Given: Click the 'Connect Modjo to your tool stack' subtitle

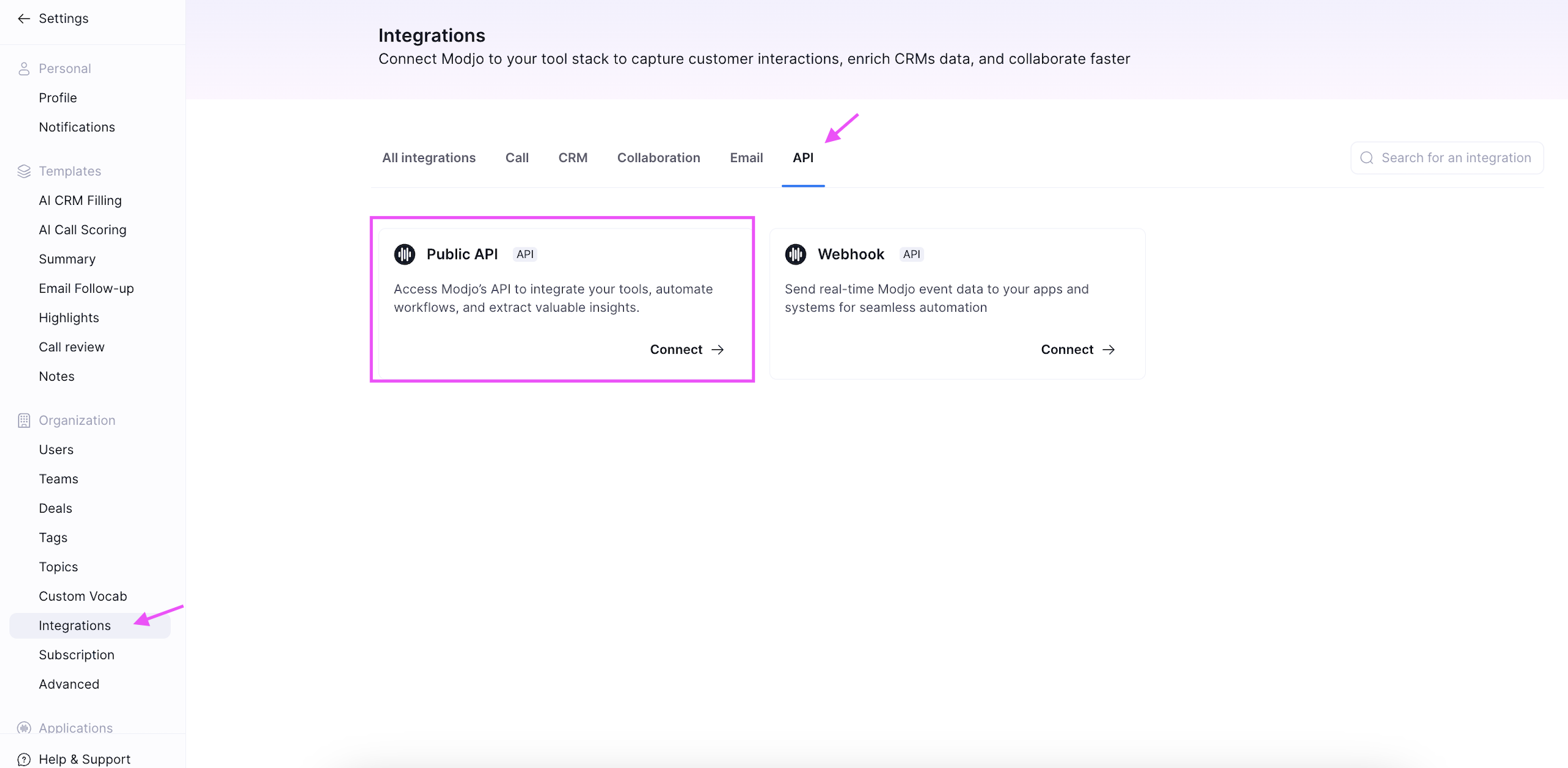Looking at the screenshot, I should (x=754, y=59).
